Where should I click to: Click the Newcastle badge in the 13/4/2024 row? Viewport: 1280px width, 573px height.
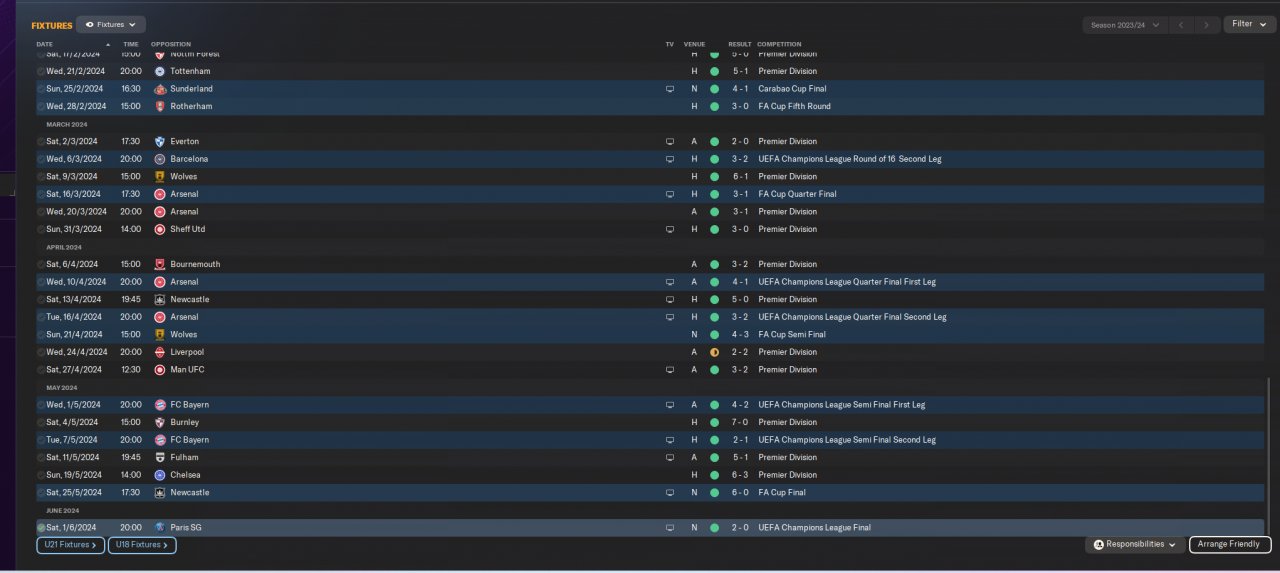[x=160, y=299]
